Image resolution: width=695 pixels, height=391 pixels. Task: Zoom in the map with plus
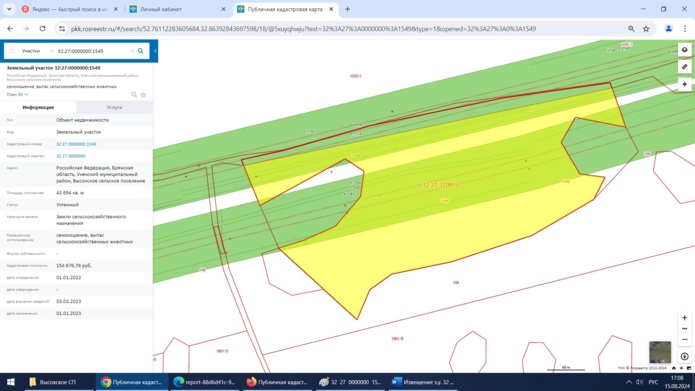pos(684,318)
